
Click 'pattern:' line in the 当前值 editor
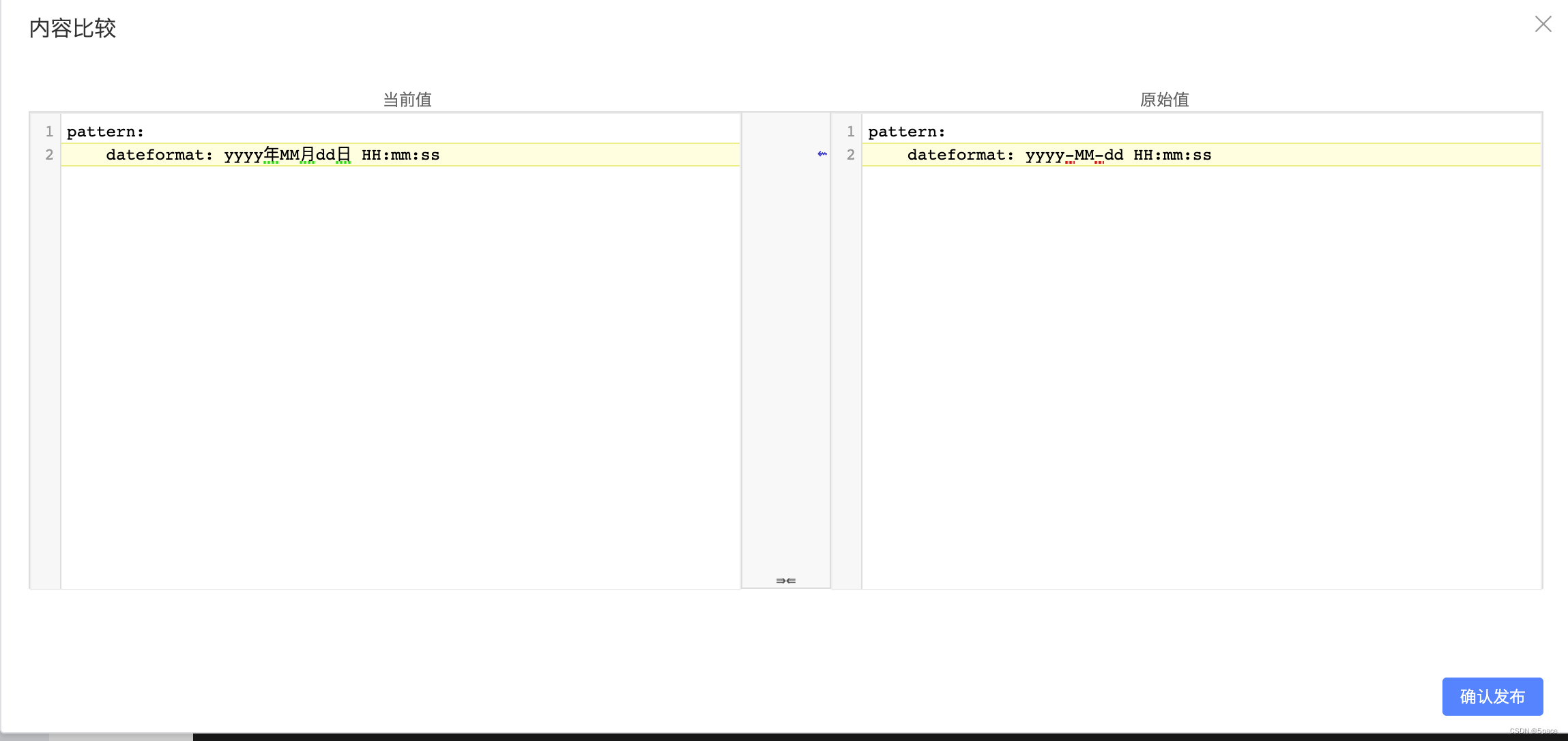pyautogui.click(x=401, y=132)
